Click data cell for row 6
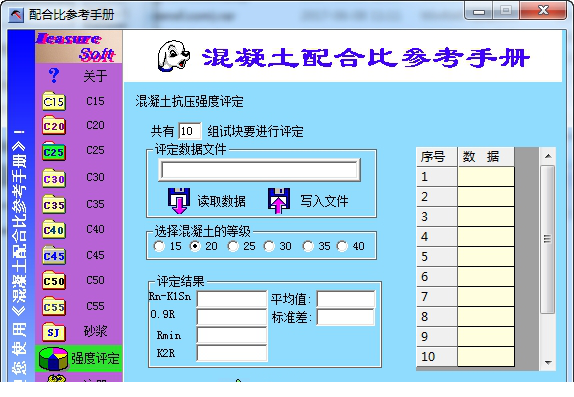Viewport: 574px width, 397px height. (486, 277)
